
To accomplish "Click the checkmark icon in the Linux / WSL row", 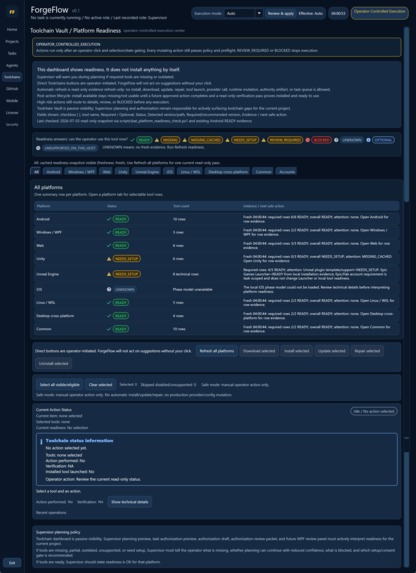I will [x=109, y=303].
